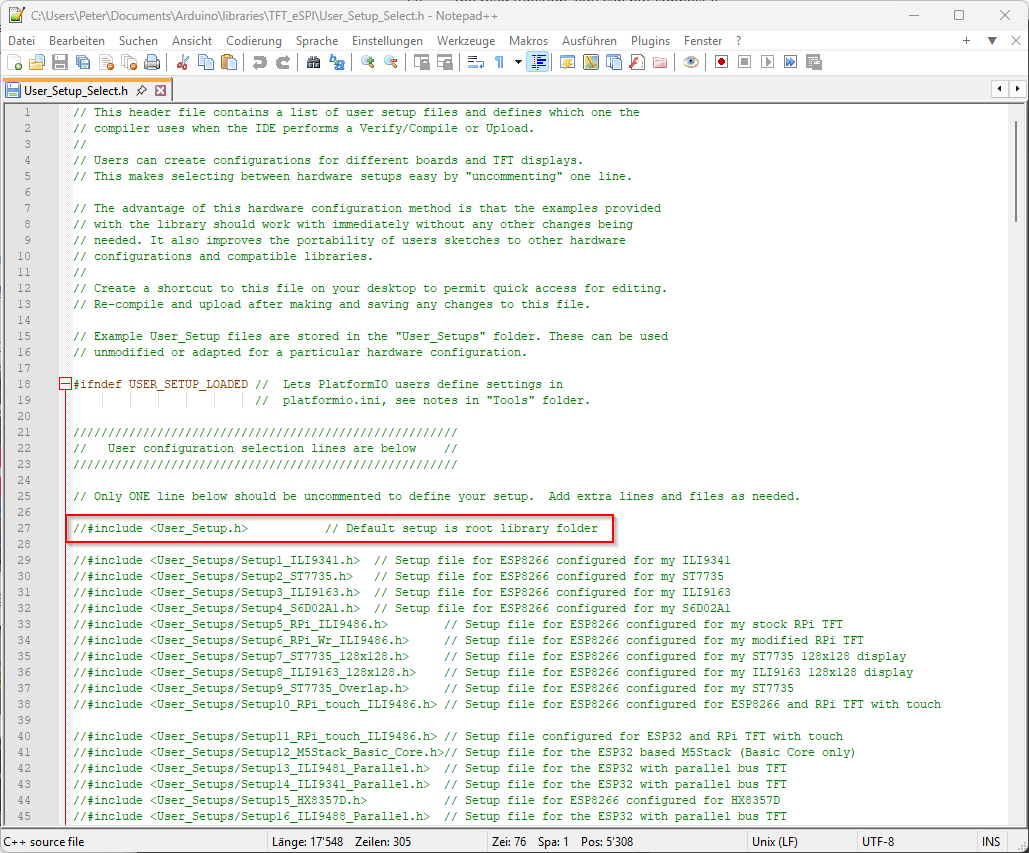Viewport: 1029px width, 853px height.
Task: Toggle monitoring with the eye icon
Action: (690, 62)
